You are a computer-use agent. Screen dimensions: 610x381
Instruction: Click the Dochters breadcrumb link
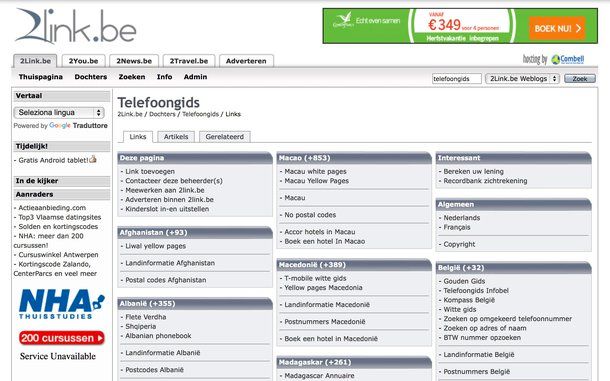[x=162, y=114]
